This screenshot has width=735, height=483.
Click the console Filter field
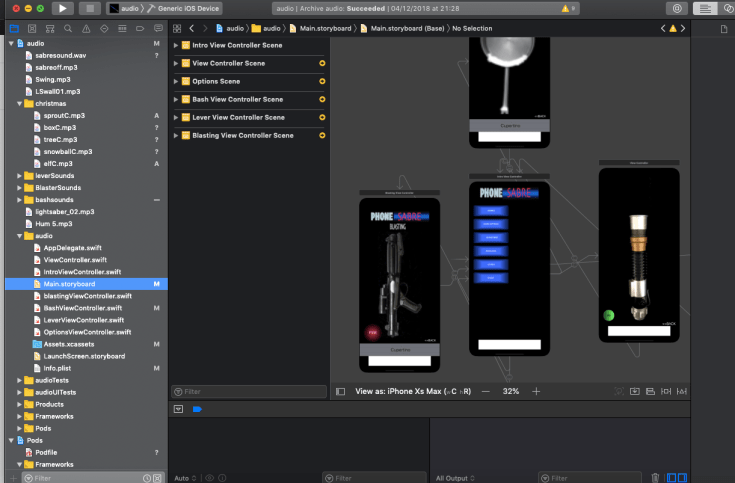tap(589, 478)
